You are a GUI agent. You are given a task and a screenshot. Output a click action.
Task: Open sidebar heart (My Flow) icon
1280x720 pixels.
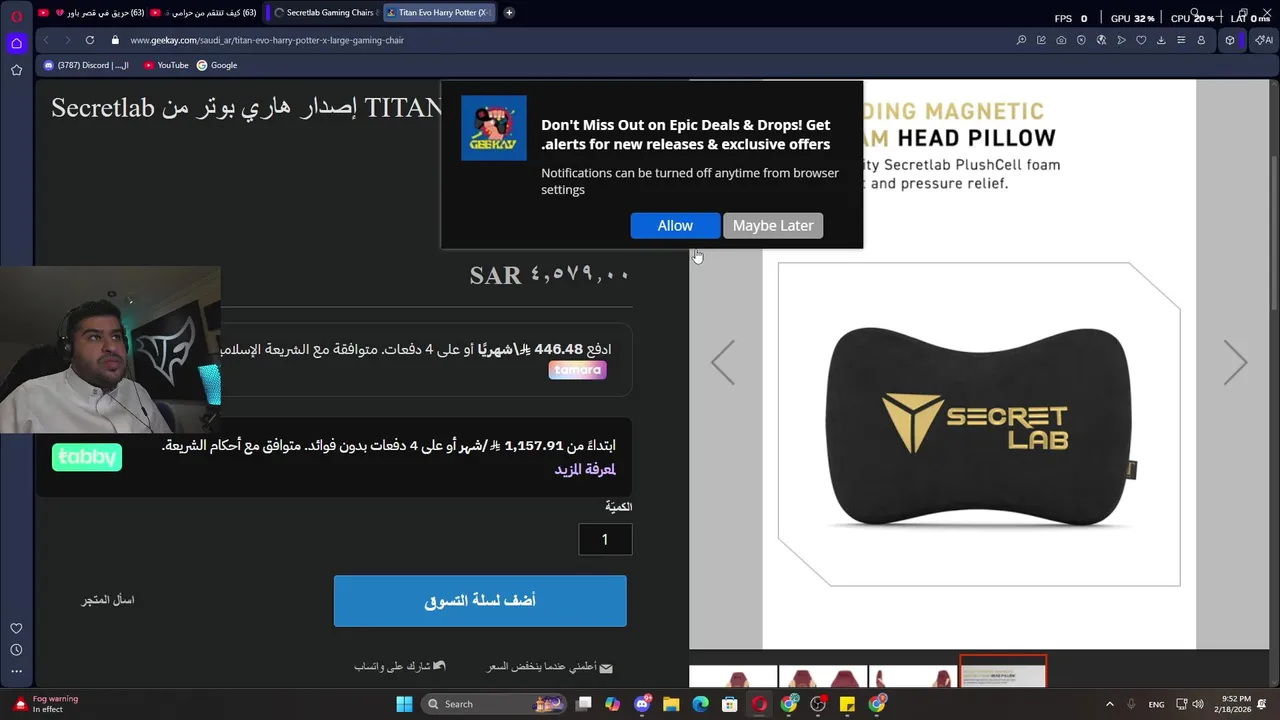point(16,628)
